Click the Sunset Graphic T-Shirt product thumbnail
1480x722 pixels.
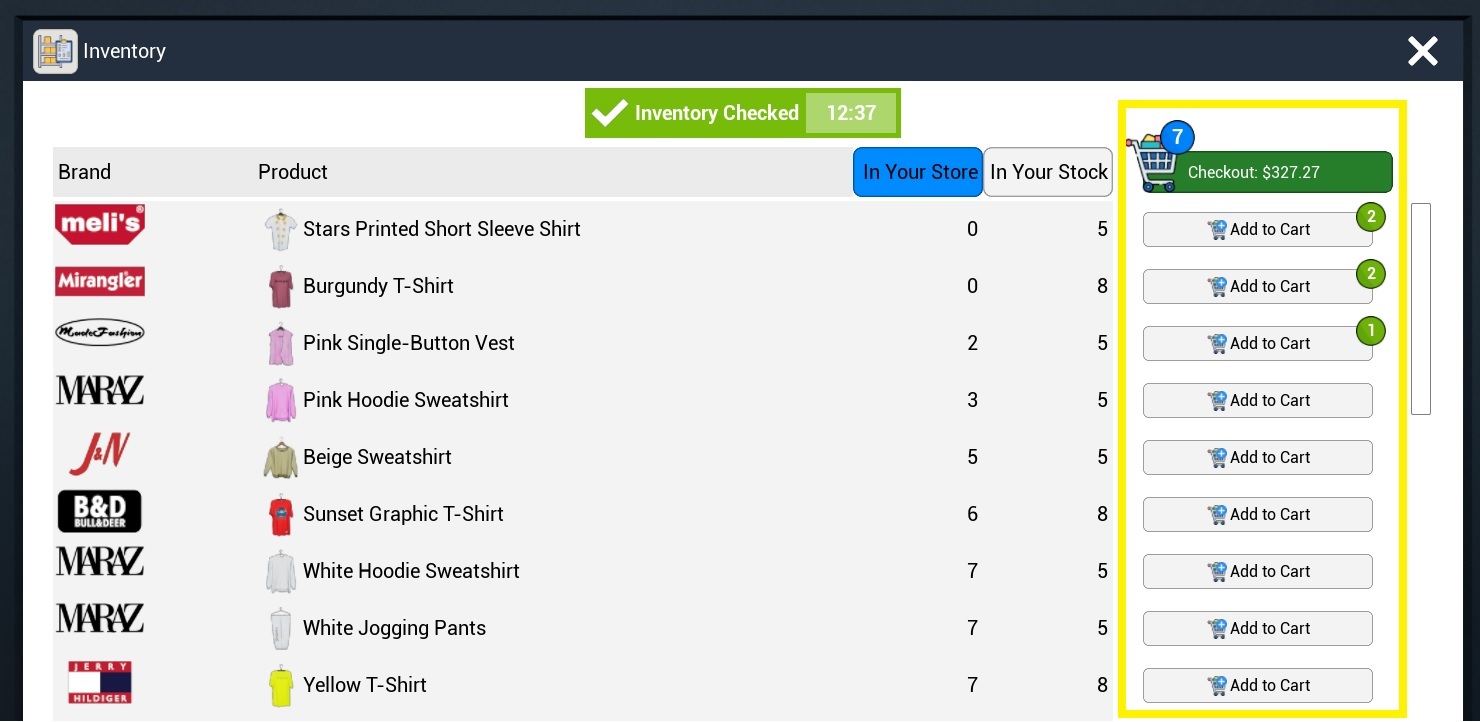(281, 515)
